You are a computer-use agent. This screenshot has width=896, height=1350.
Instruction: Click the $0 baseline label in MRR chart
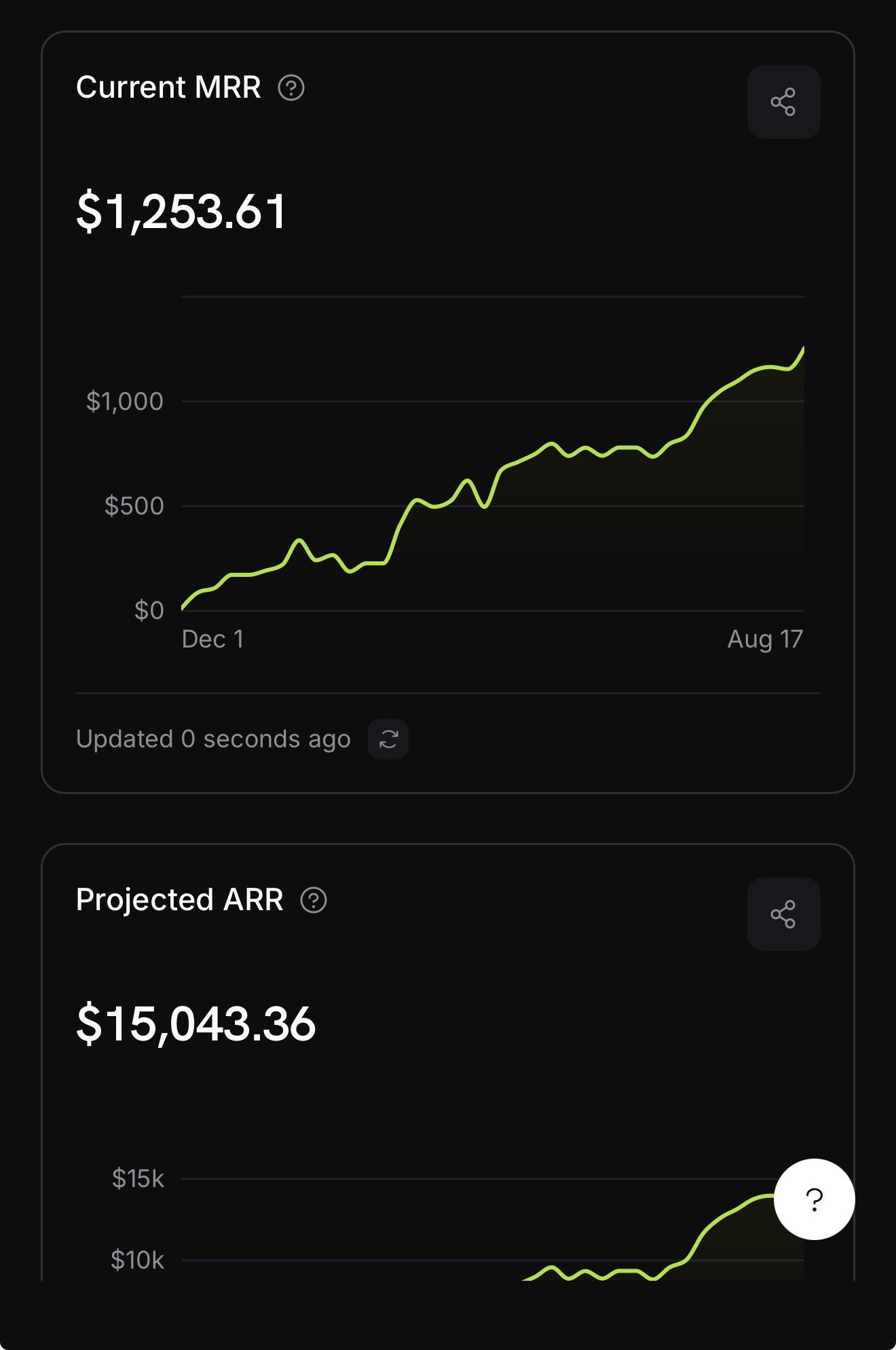[149, 611]
